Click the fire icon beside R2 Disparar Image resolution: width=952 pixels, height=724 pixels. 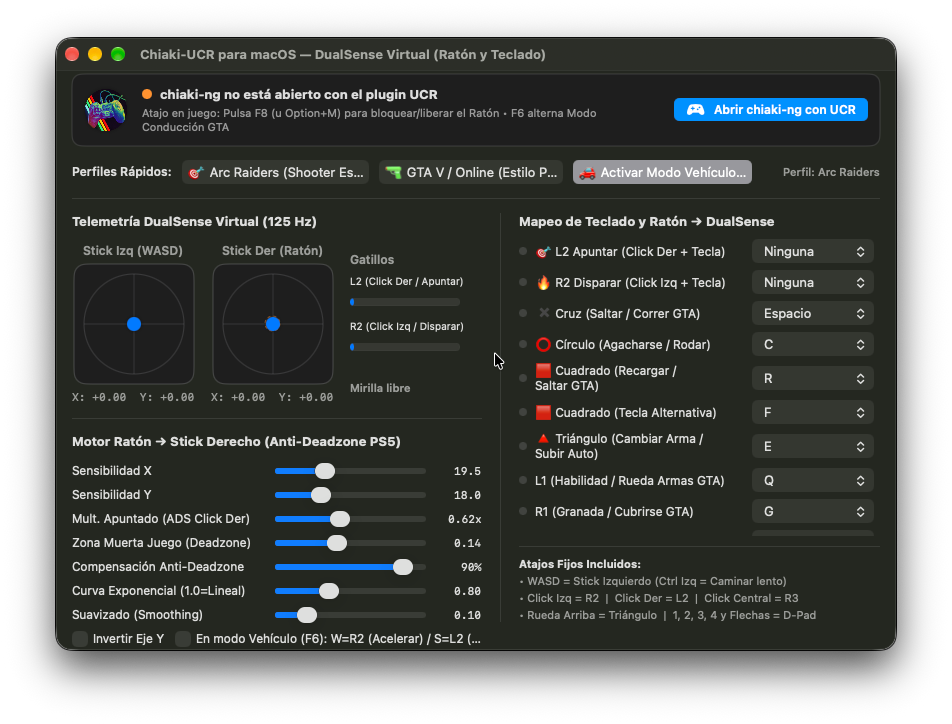click(543, 282)
